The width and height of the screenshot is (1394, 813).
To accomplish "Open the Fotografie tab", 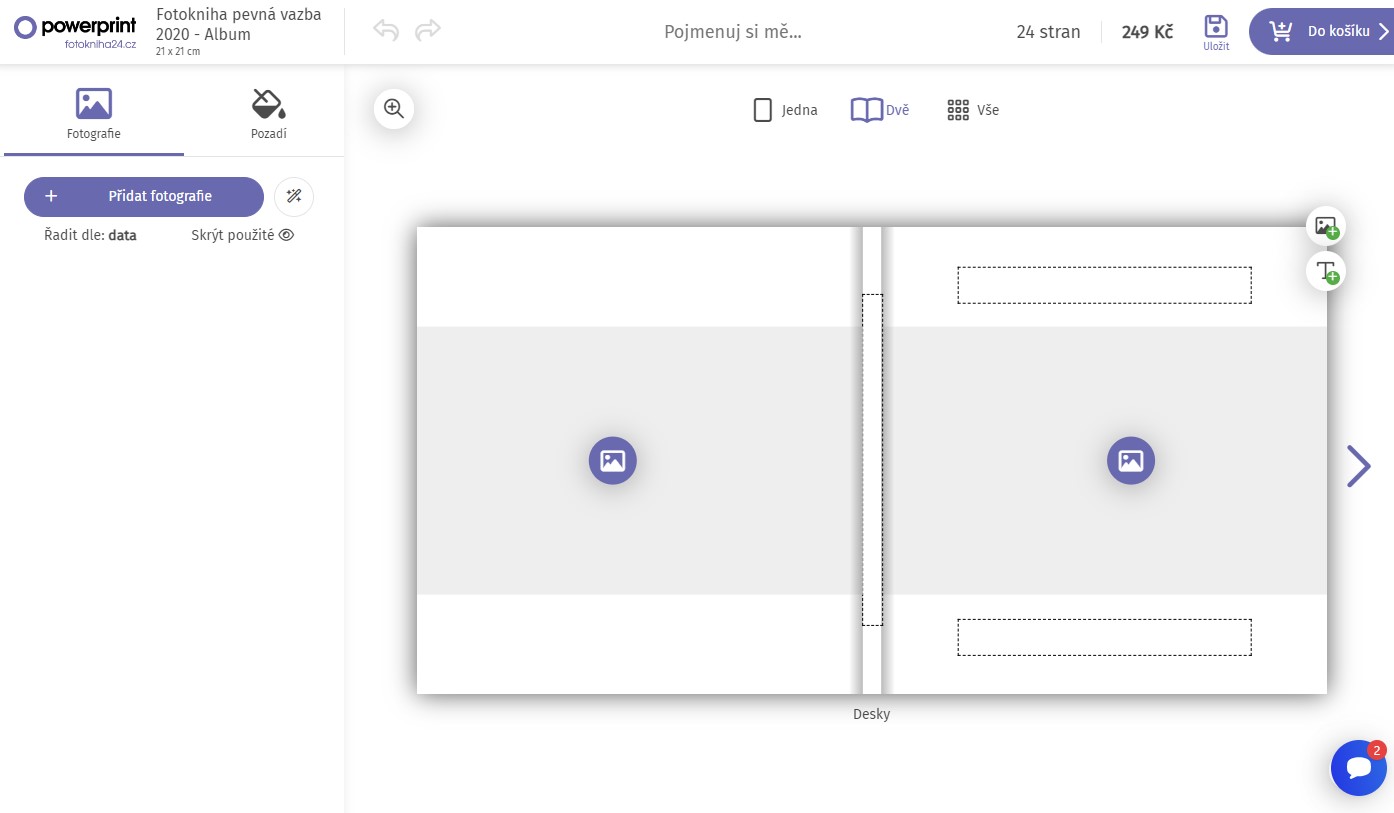I will (x=94, y=113).
